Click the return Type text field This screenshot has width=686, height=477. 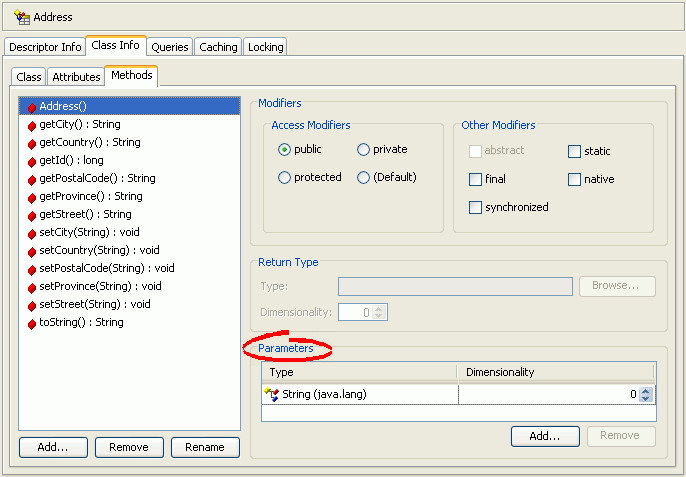[x=455, y=286]
